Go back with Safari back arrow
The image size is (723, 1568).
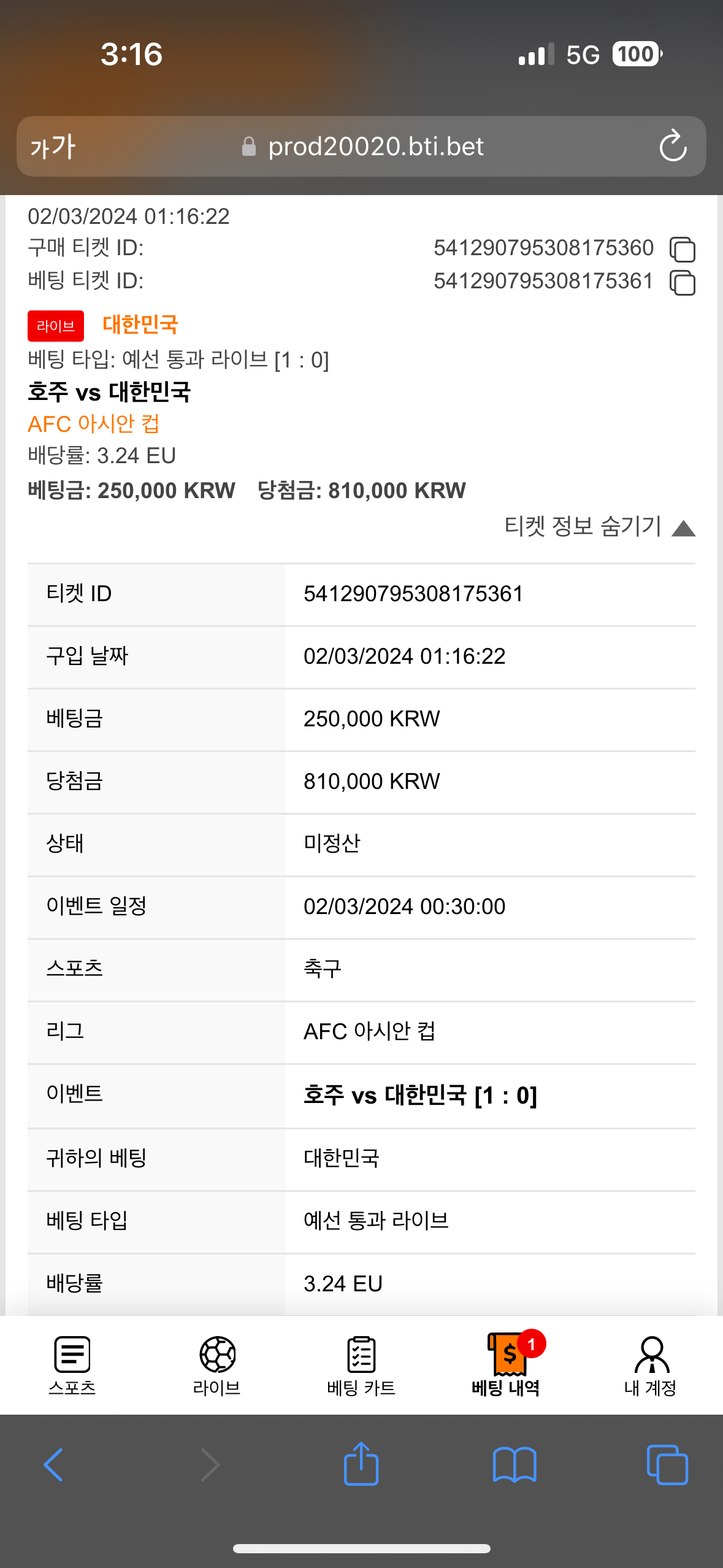53,1465
